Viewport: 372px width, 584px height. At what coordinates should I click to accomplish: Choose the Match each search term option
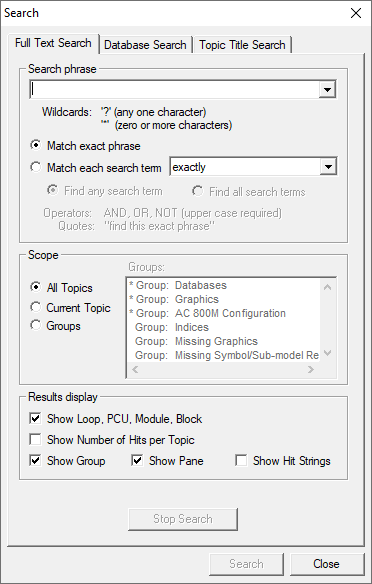(x=35, y=167)
